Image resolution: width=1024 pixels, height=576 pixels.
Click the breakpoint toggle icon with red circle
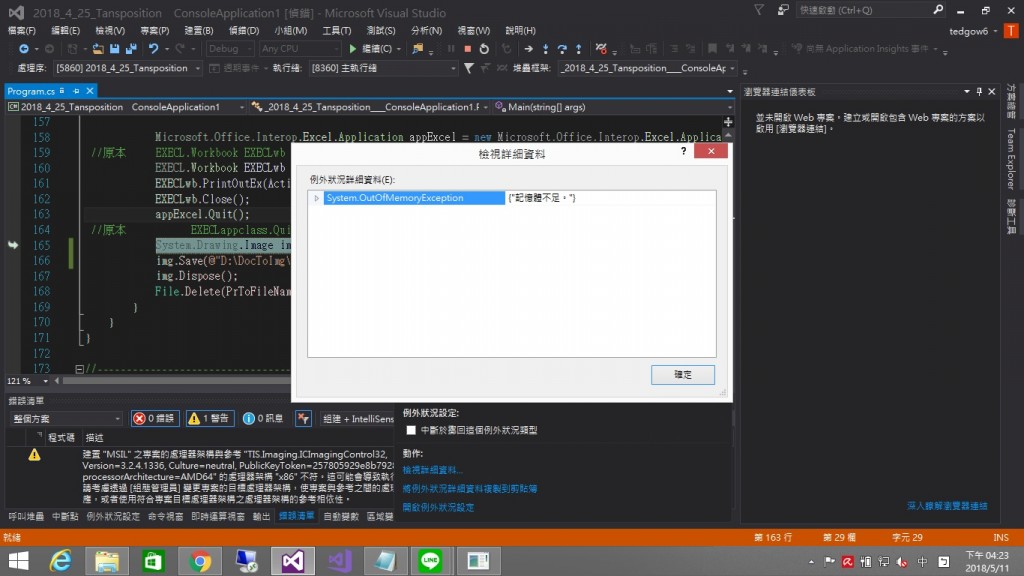(x=601, y=49)
